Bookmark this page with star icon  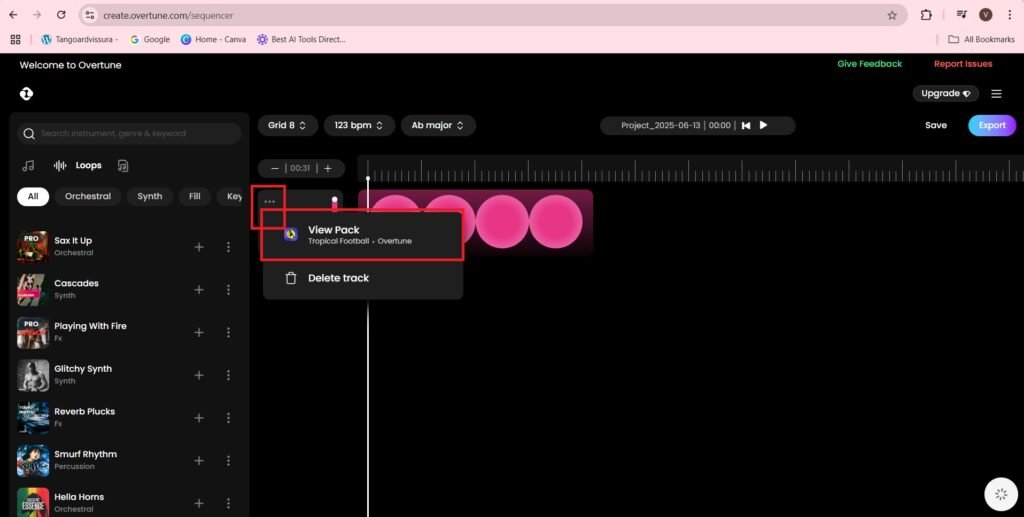(892, 15)
